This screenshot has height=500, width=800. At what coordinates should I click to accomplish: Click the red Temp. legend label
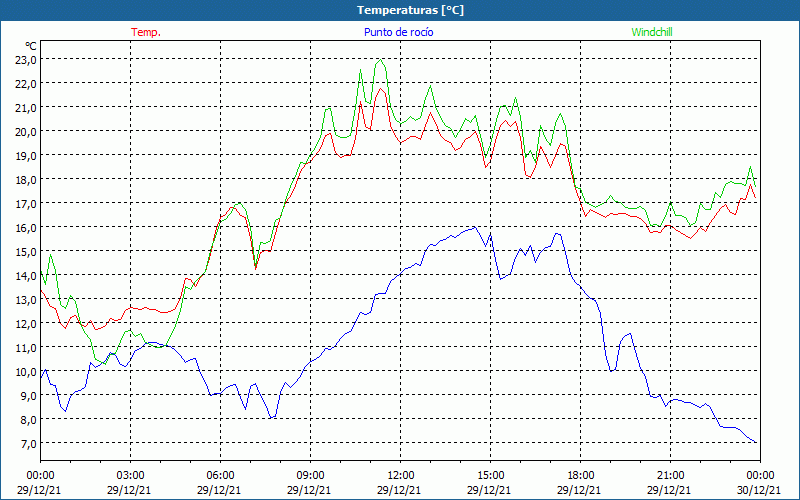[146, 32]
